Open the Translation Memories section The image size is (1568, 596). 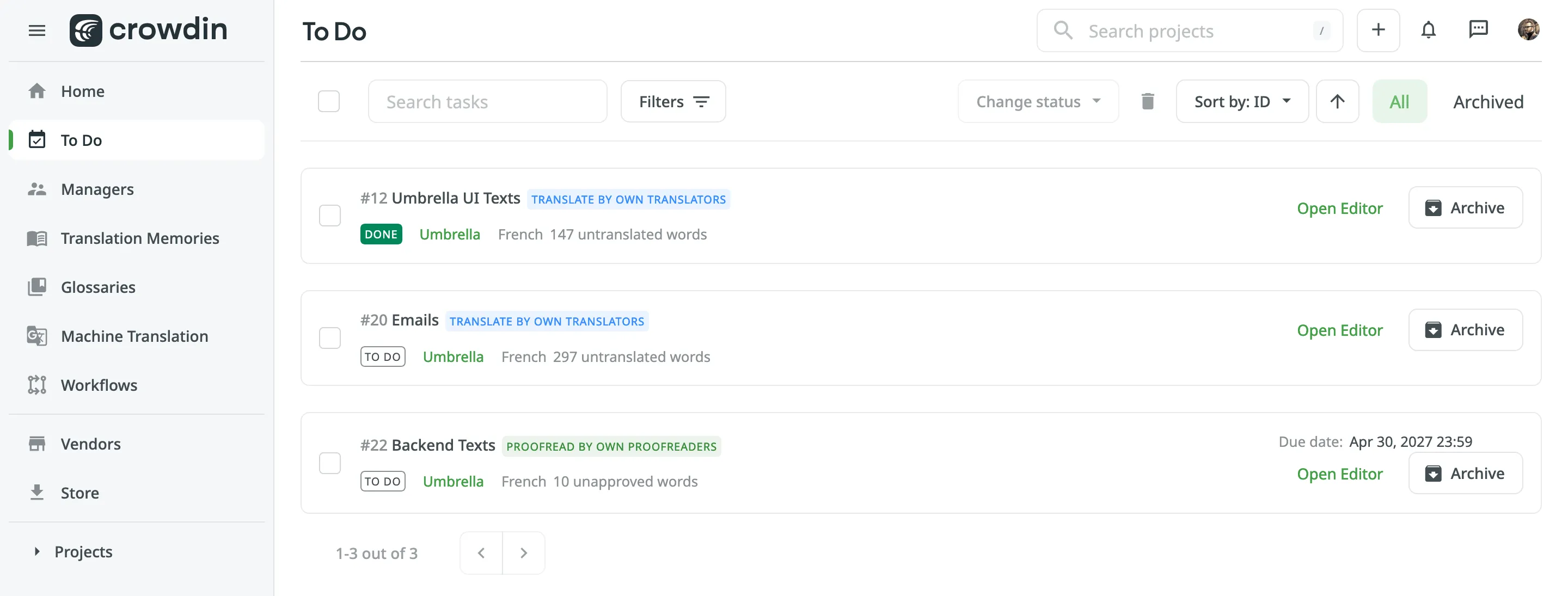pyautogui.click(x=140, y=238)
